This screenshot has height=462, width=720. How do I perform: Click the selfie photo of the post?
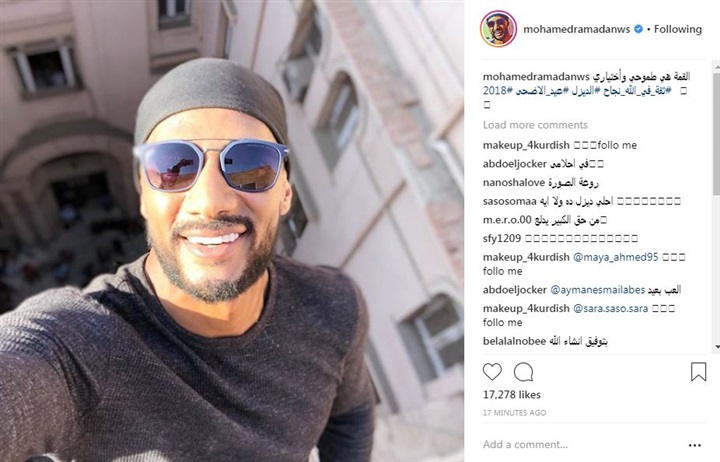[232, 231]
